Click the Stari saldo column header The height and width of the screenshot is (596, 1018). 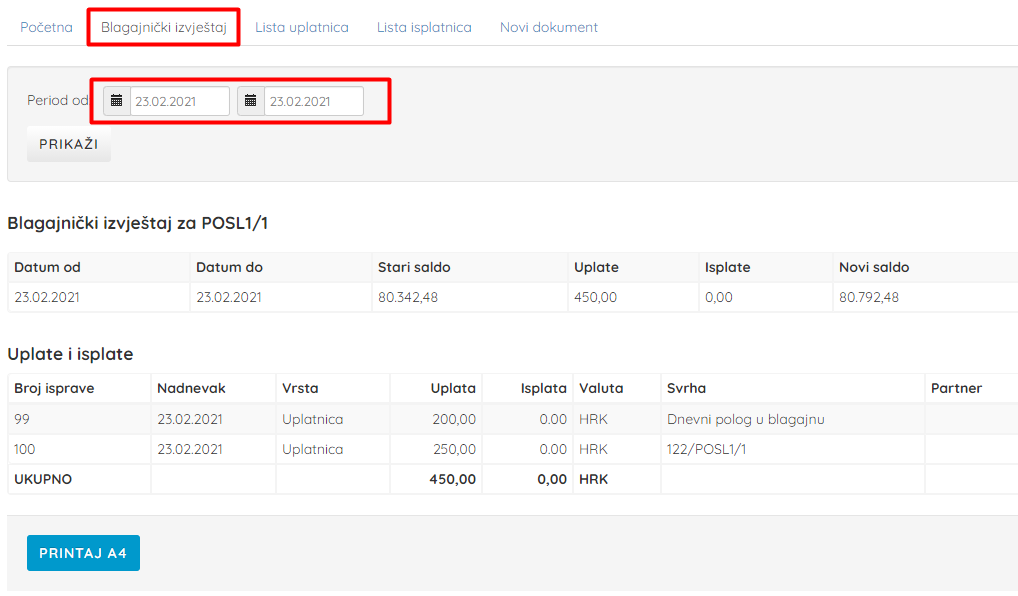[x=414, y=267]
